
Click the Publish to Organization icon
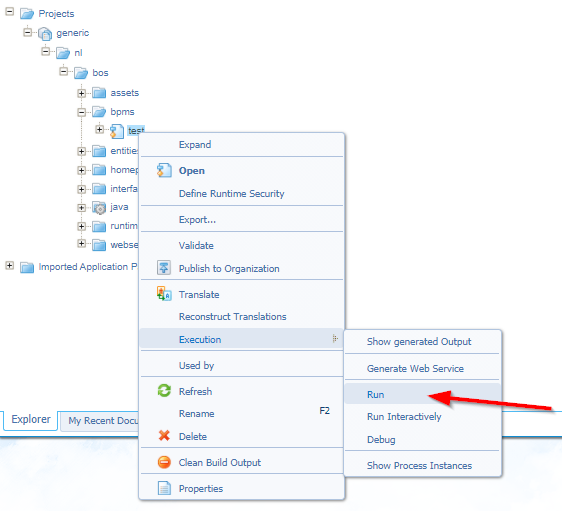tap(164, 268)
